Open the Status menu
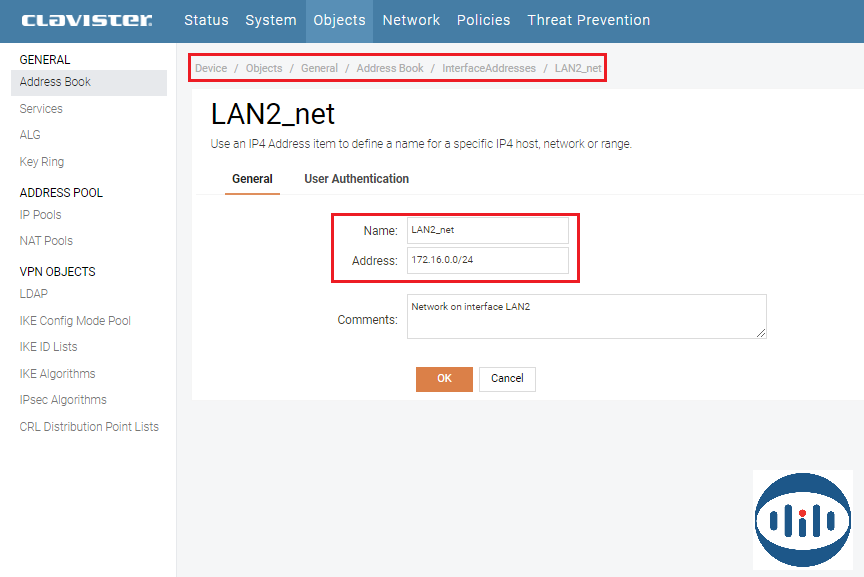Viewport: 864px width, 577px height. coord(206,20)
